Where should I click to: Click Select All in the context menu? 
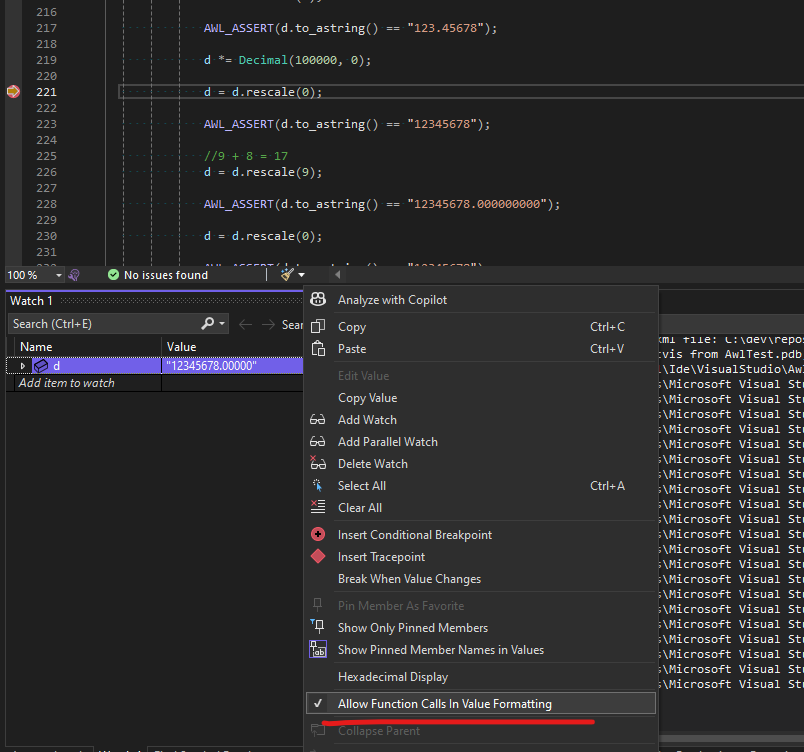pos(361,486)
